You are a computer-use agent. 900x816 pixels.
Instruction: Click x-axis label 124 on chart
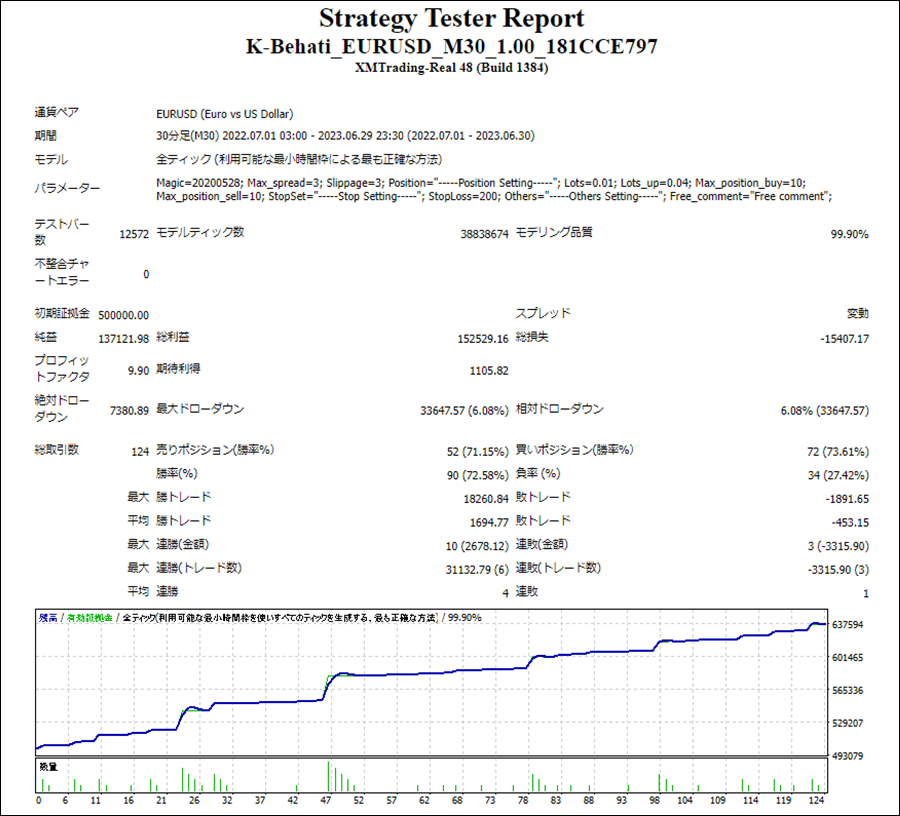[816, 800]
